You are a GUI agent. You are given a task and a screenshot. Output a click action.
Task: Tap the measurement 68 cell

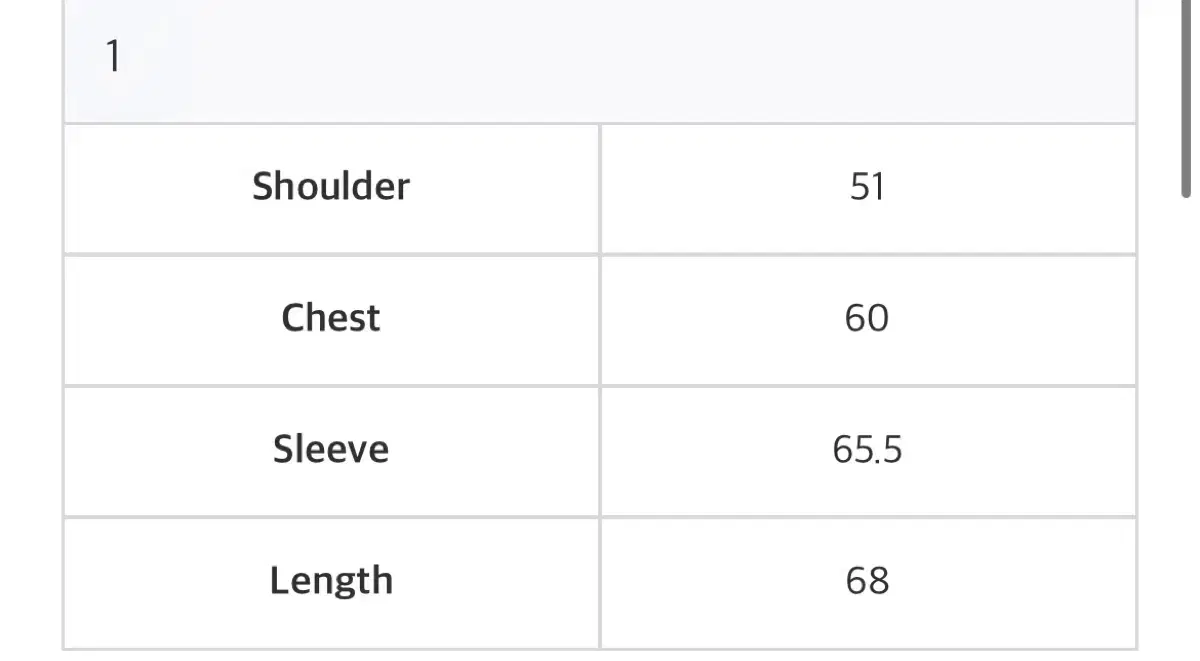tap(867, 581)
